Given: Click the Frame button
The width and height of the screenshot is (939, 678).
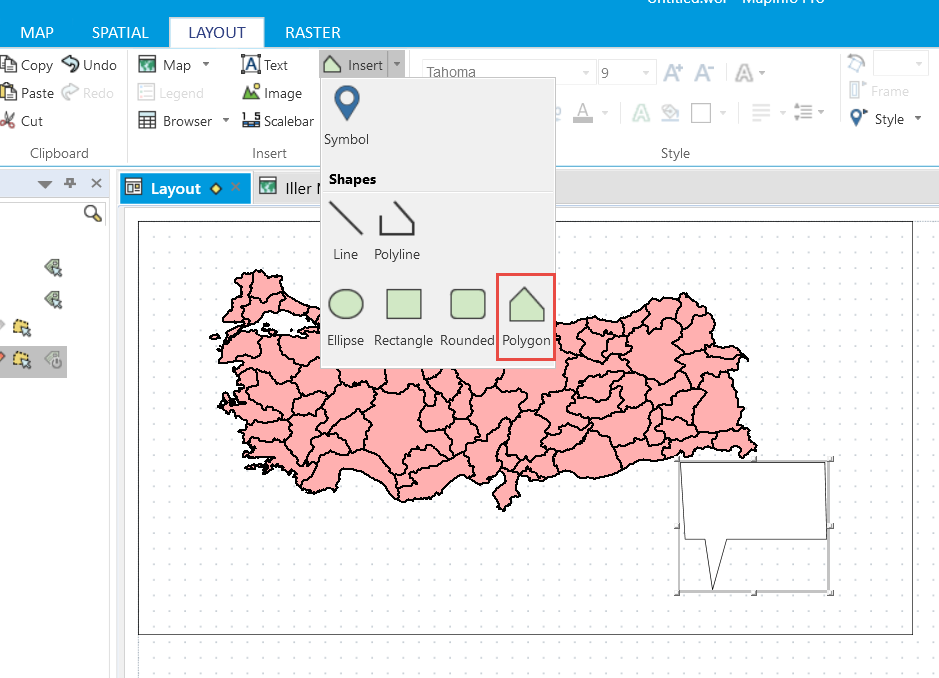Looking at the screenshot, I should 879,91.
